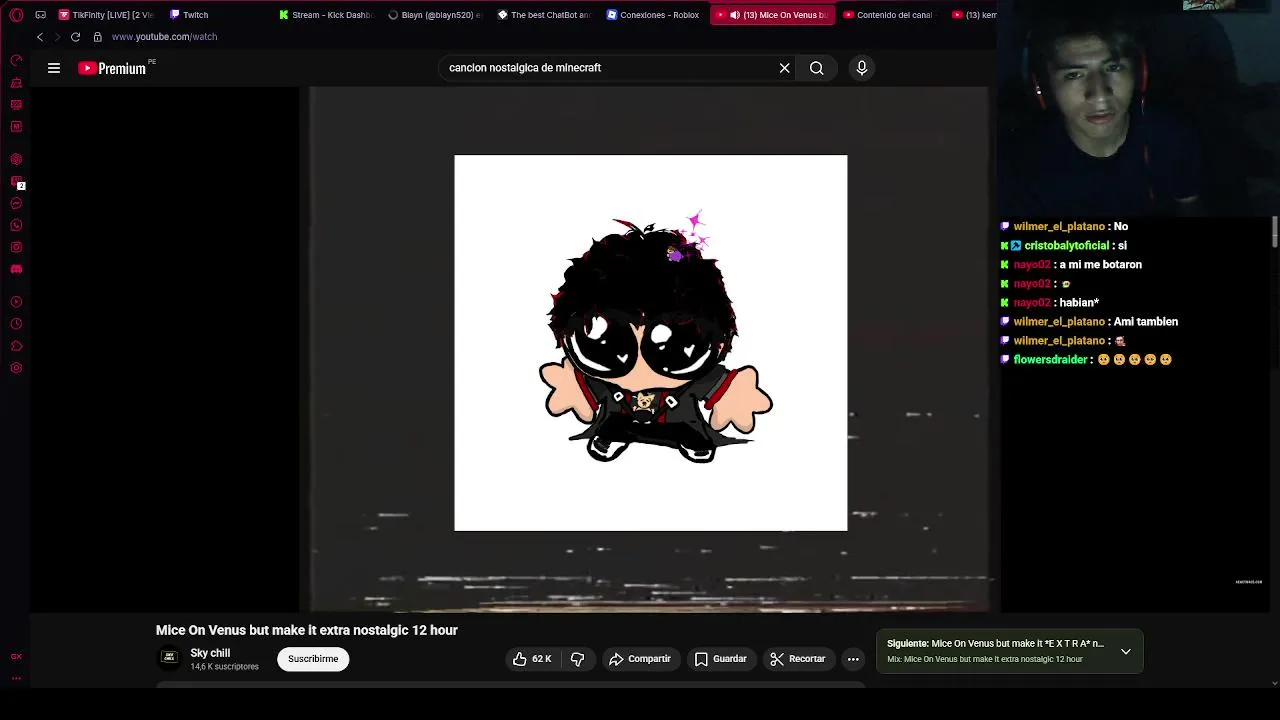
Task: Open the sidebar player icon
Action: tap(16, 302)
